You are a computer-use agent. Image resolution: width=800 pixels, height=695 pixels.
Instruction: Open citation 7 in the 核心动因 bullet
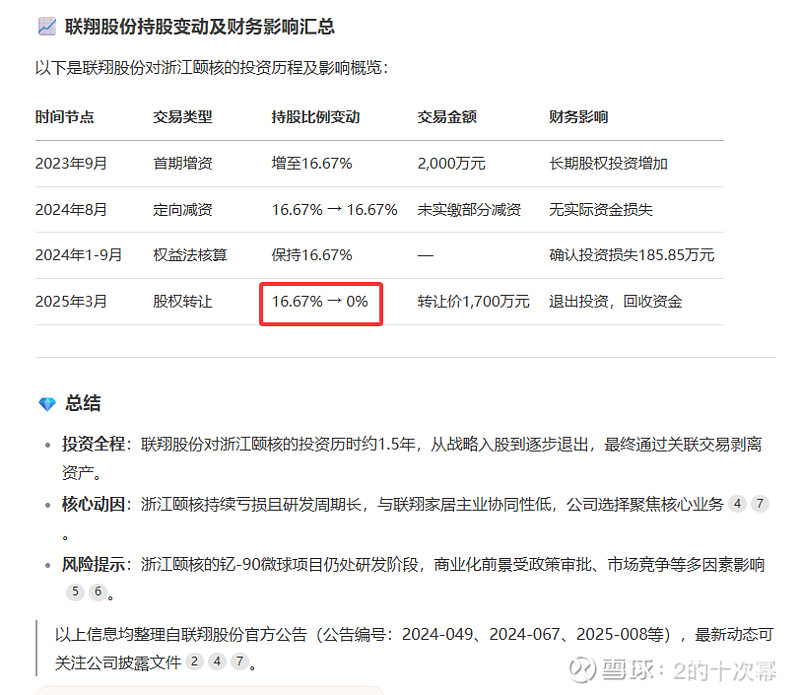pos(760,504)
